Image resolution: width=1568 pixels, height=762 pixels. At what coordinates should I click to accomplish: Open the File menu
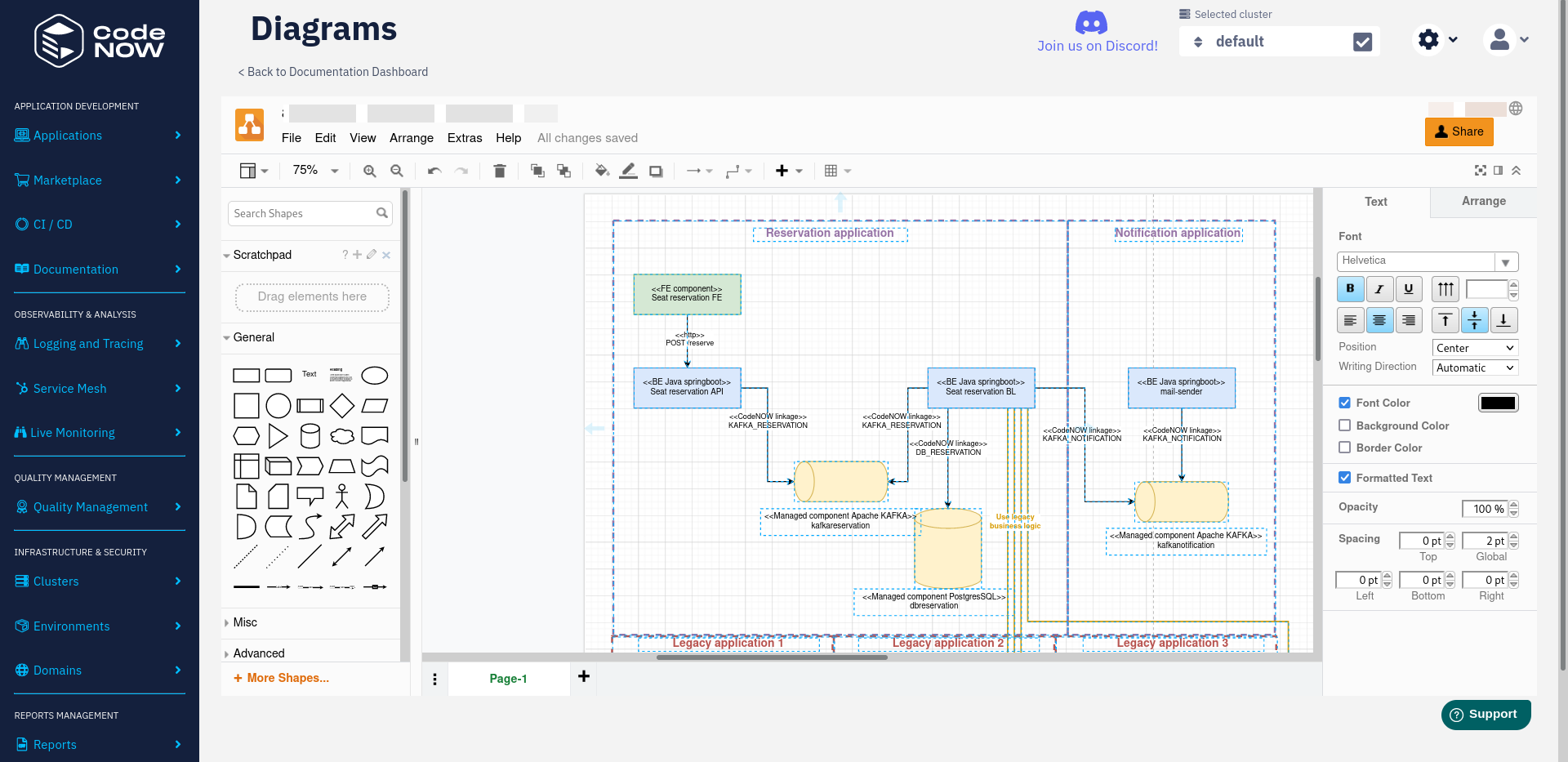click(292, 138)
